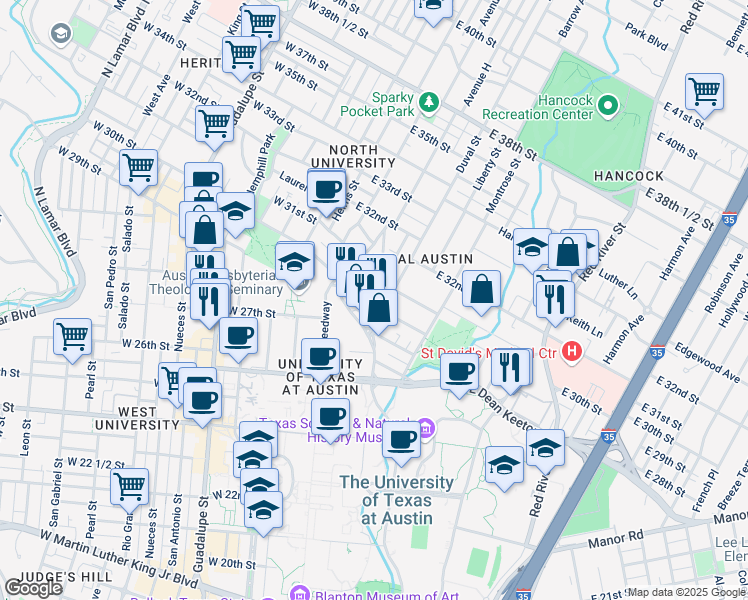Open the shopping bag marker near E 32nd creek
This screenshot has height=600, width=748.
(x=482, y=289)
